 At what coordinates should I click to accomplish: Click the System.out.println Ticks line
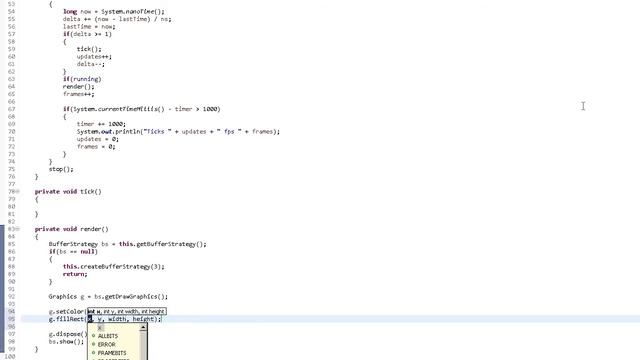[178, 131]
